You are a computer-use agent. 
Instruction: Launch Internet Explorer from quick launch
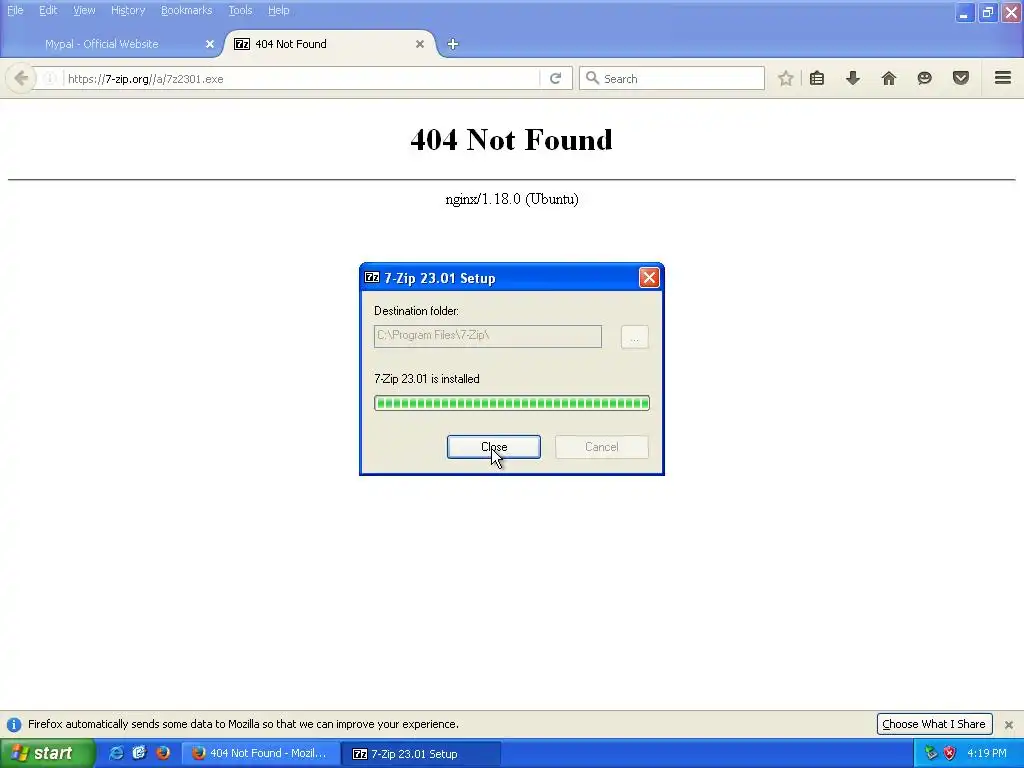click(x=116, y=753)
